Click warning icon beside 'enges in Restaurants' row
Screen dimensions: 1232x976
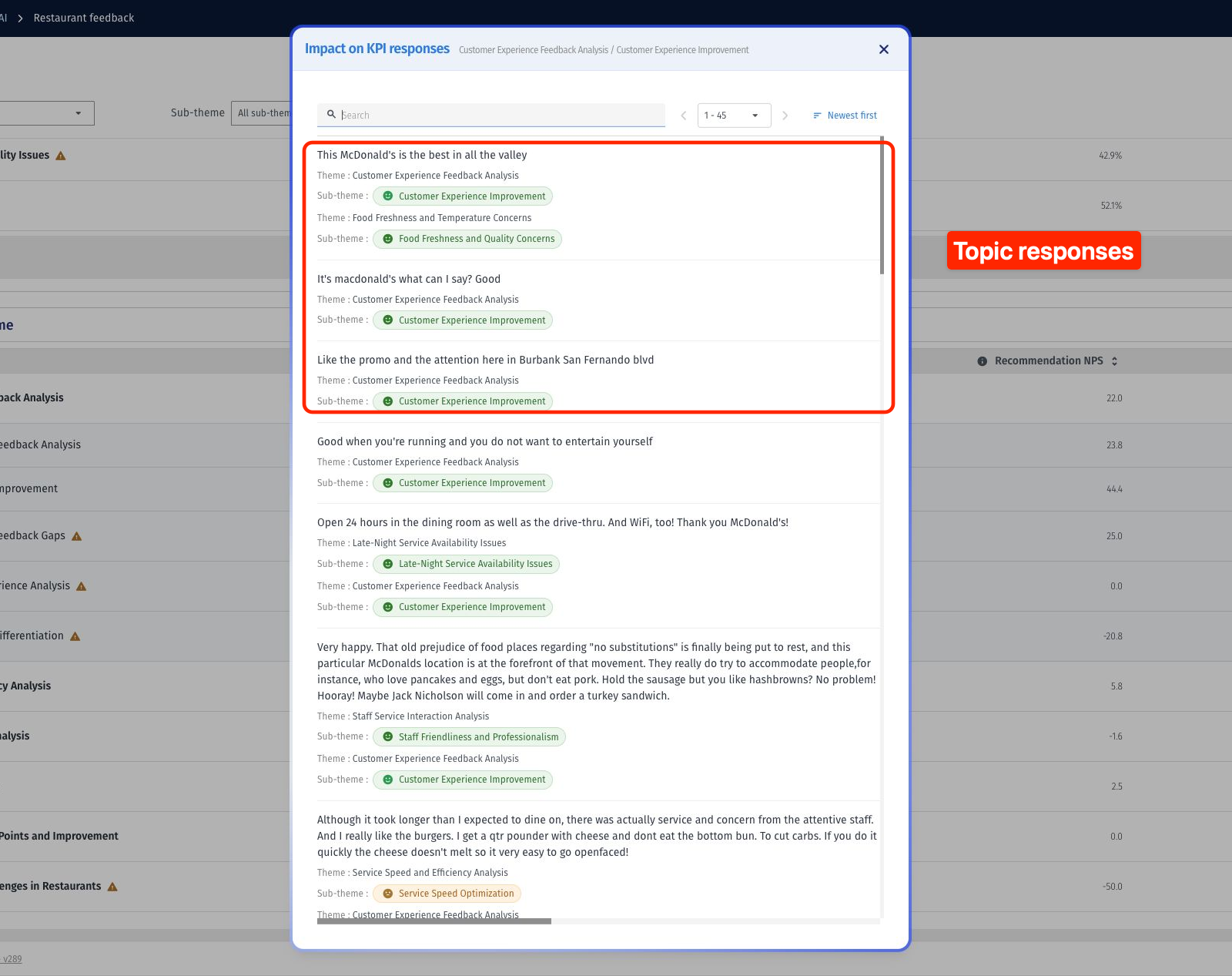pos(112,887)
